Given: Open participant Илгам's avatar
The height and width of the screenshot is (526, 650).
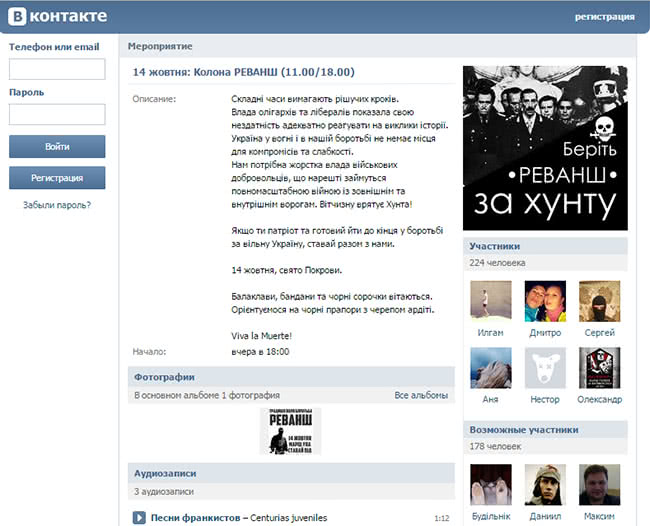Looking at the screenshot, I should coord(490,300).
